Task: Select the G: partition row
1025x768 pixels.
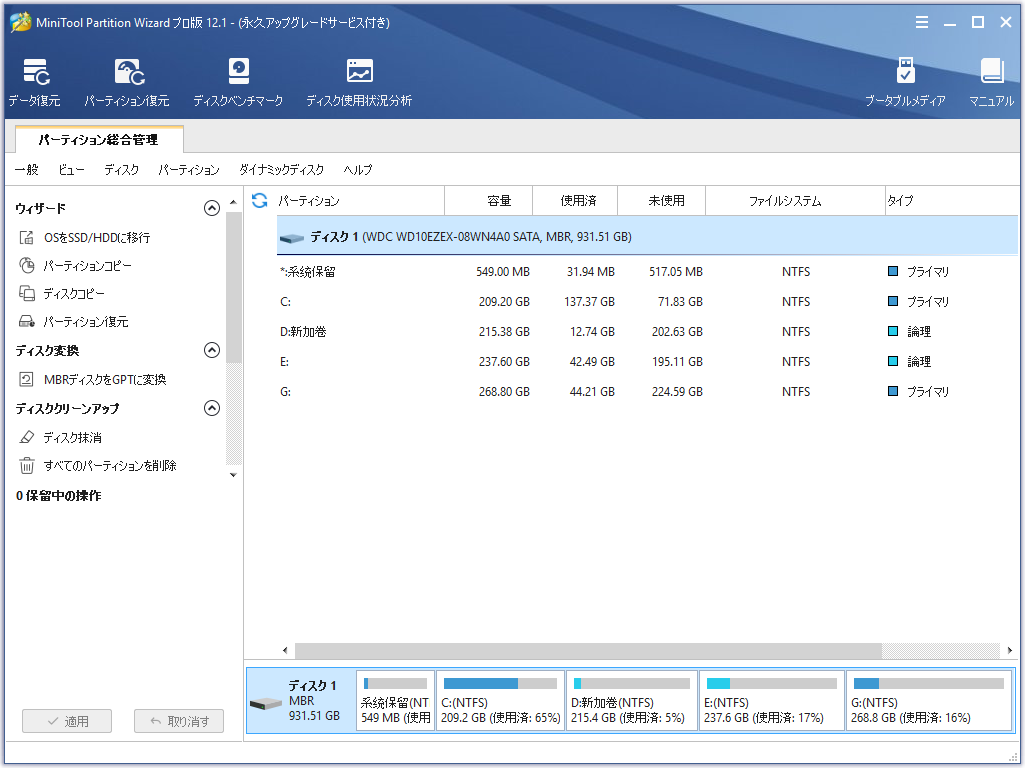Action: (x=647, y=392)
